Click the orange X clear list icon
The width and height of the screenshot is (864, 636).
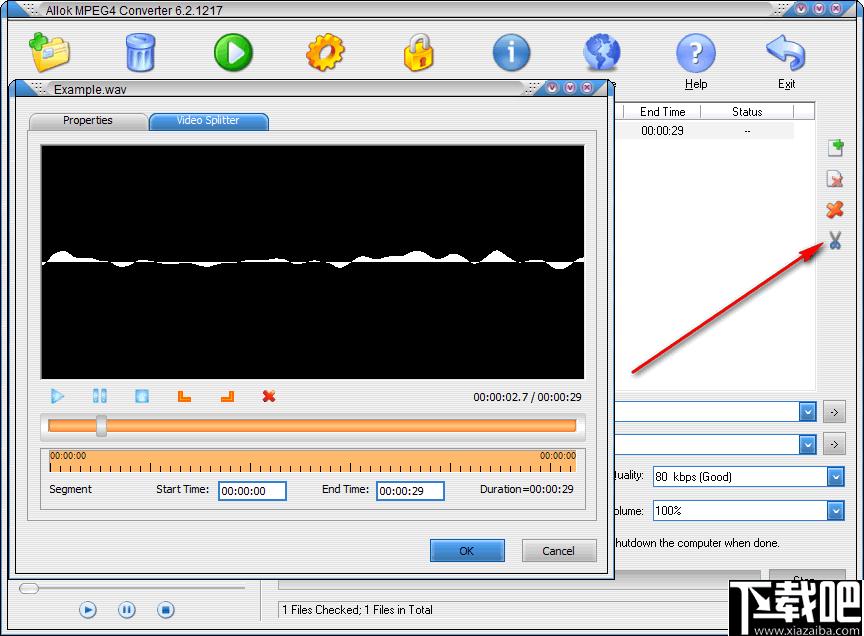coord(835,209)
